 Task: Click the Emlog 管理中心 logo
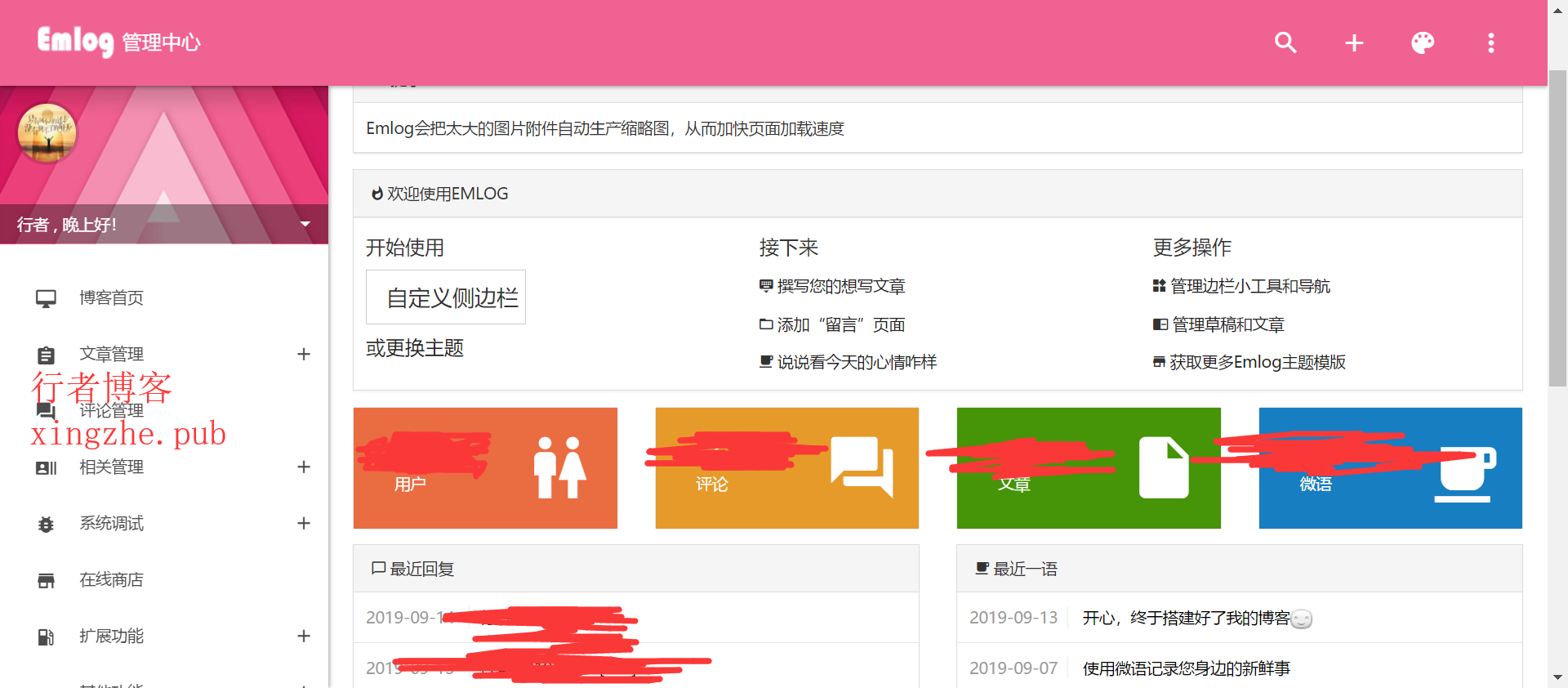click(x=118, y=42)
